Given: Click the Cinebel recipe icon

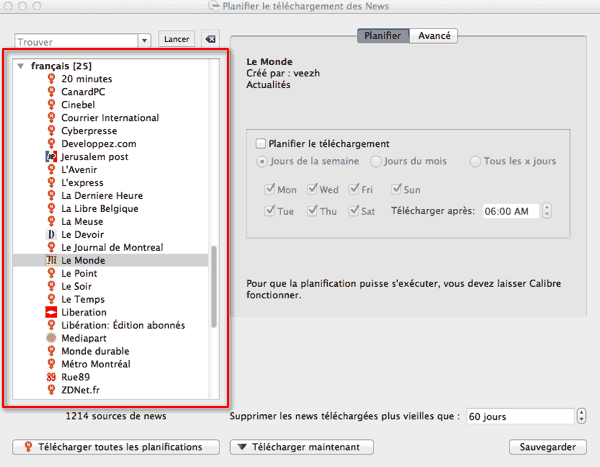Looking at the screenshot, I should pyautogui.click(x=51, y=105).
